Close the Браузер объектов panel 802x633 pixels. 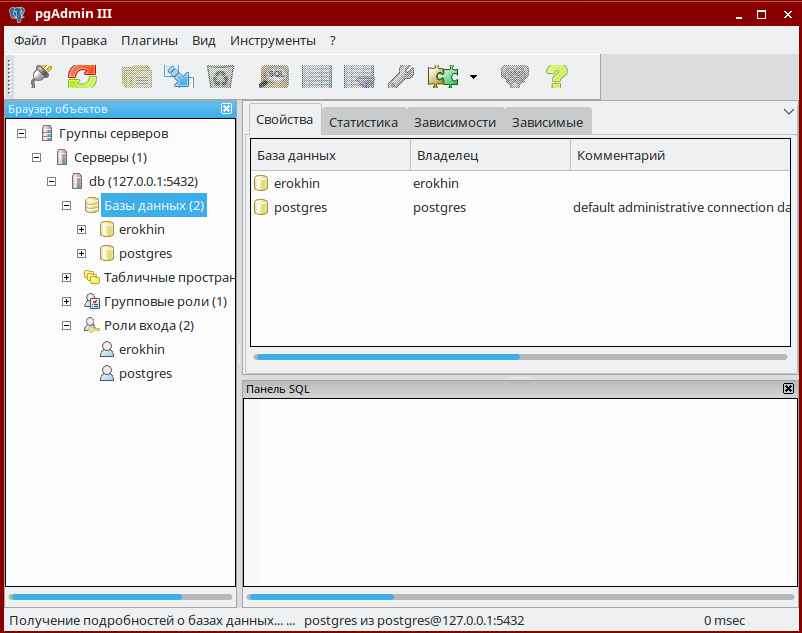[226, 108]
